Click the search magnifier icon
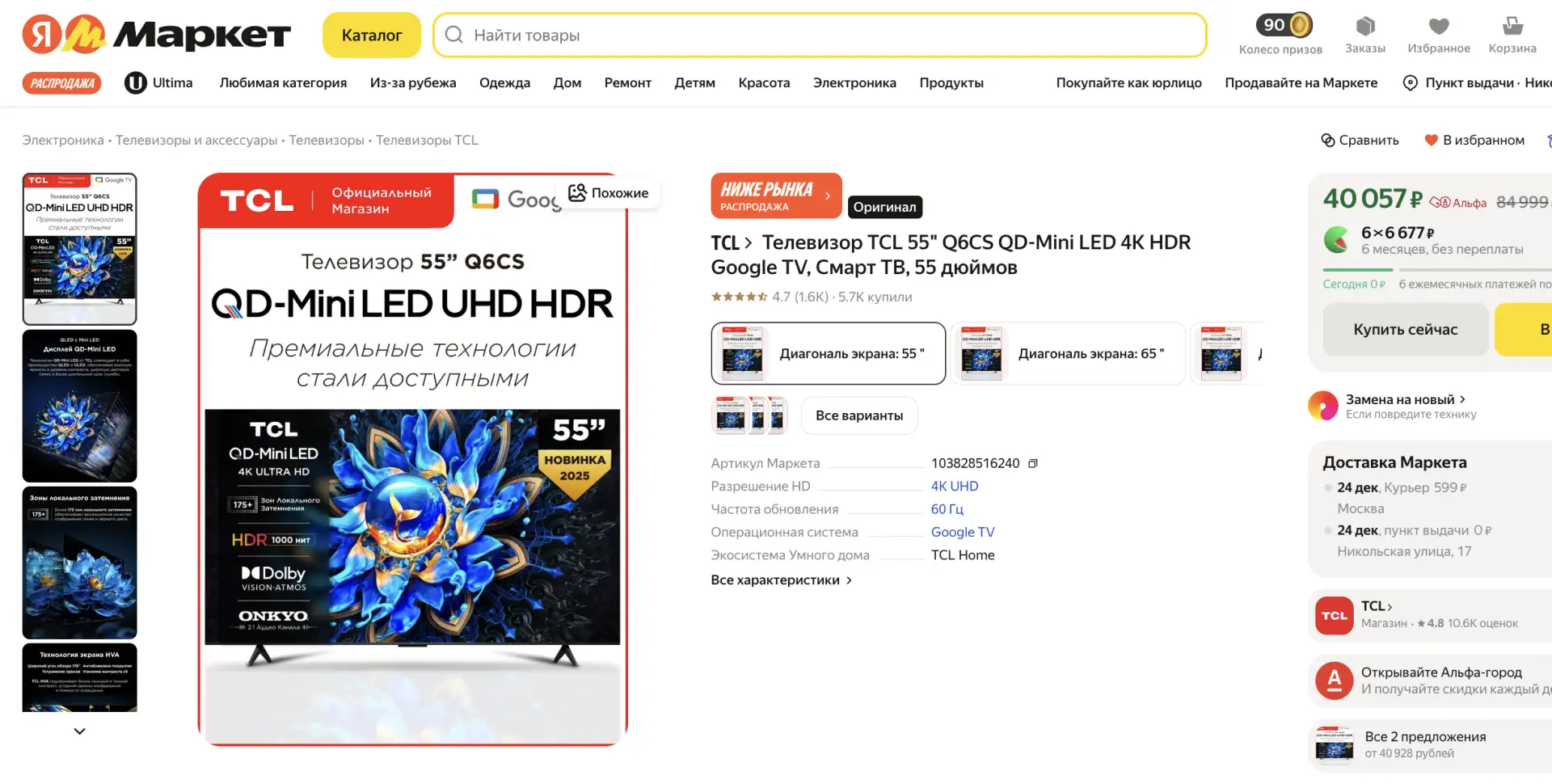The width and height of the screenshot is (1552, 784). tap(454, 35)
